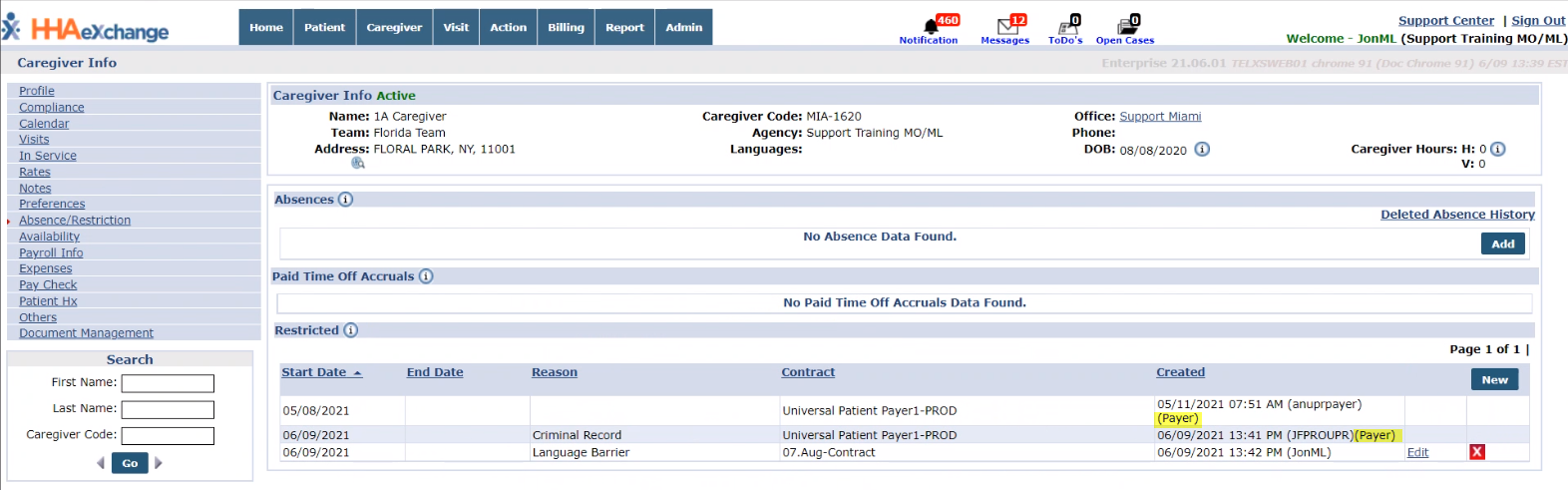The height and width of the screenshot is (490, 1568).
Task: Open the ToDo's icon
Action: (1067, 27)
